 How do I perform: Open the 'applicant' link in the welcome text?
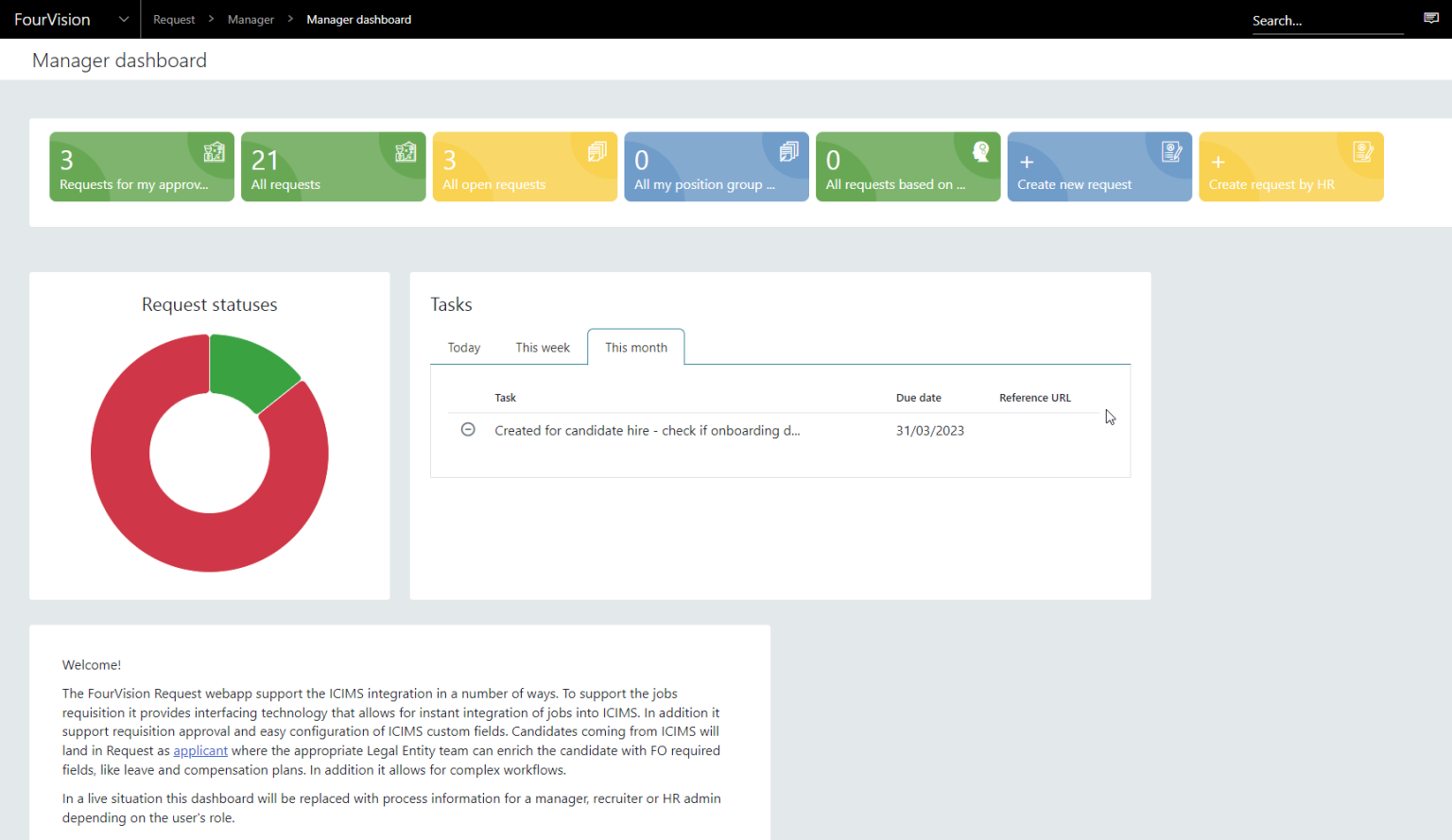200,750
